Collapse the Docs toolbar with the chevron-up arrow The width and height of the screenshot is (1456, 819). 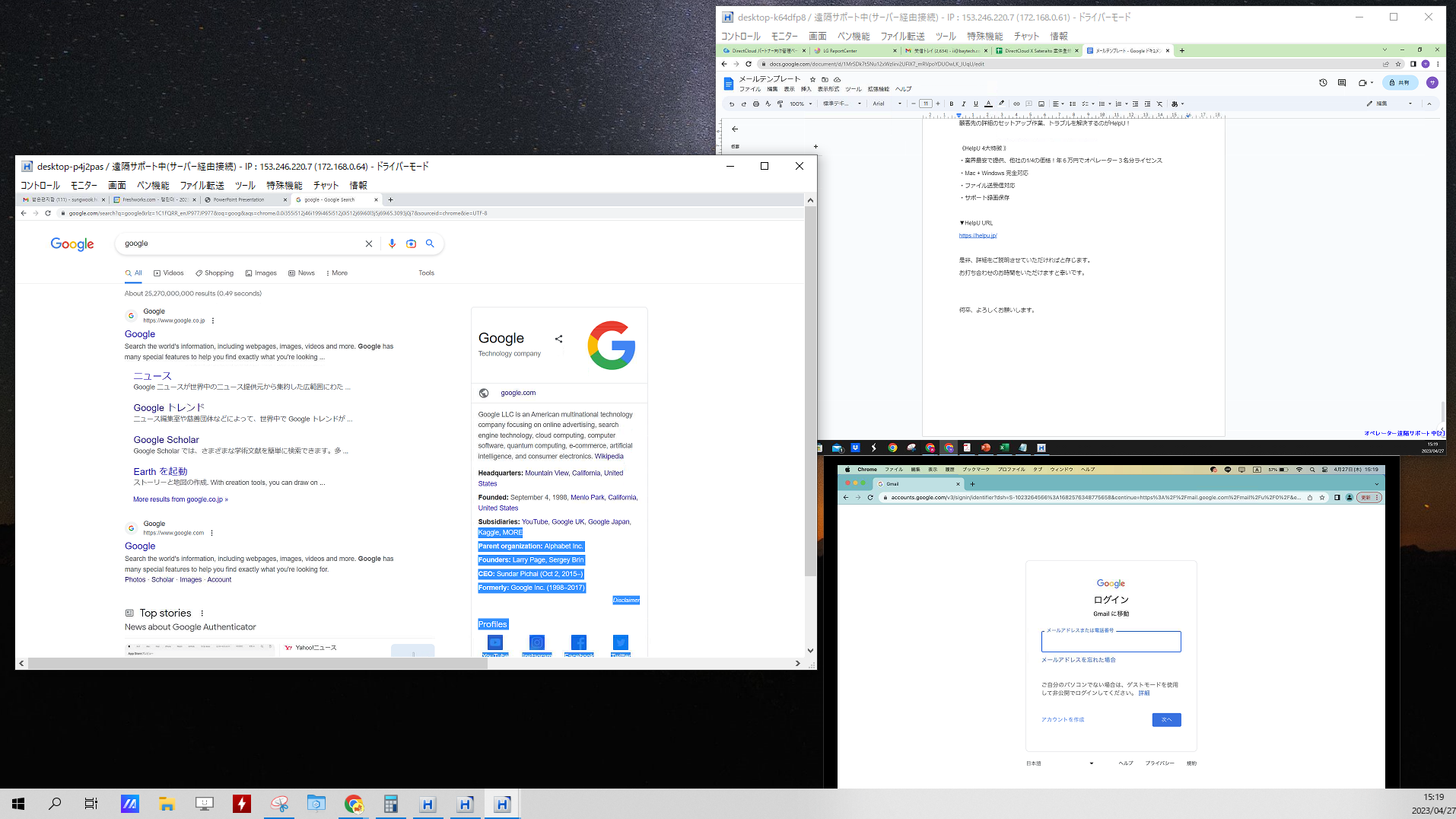point(1429,104)
